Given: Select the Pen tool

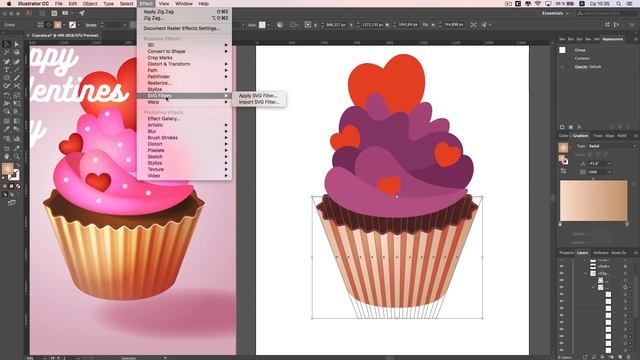Looking at the screenshot, I should click(x=7, y=61).
